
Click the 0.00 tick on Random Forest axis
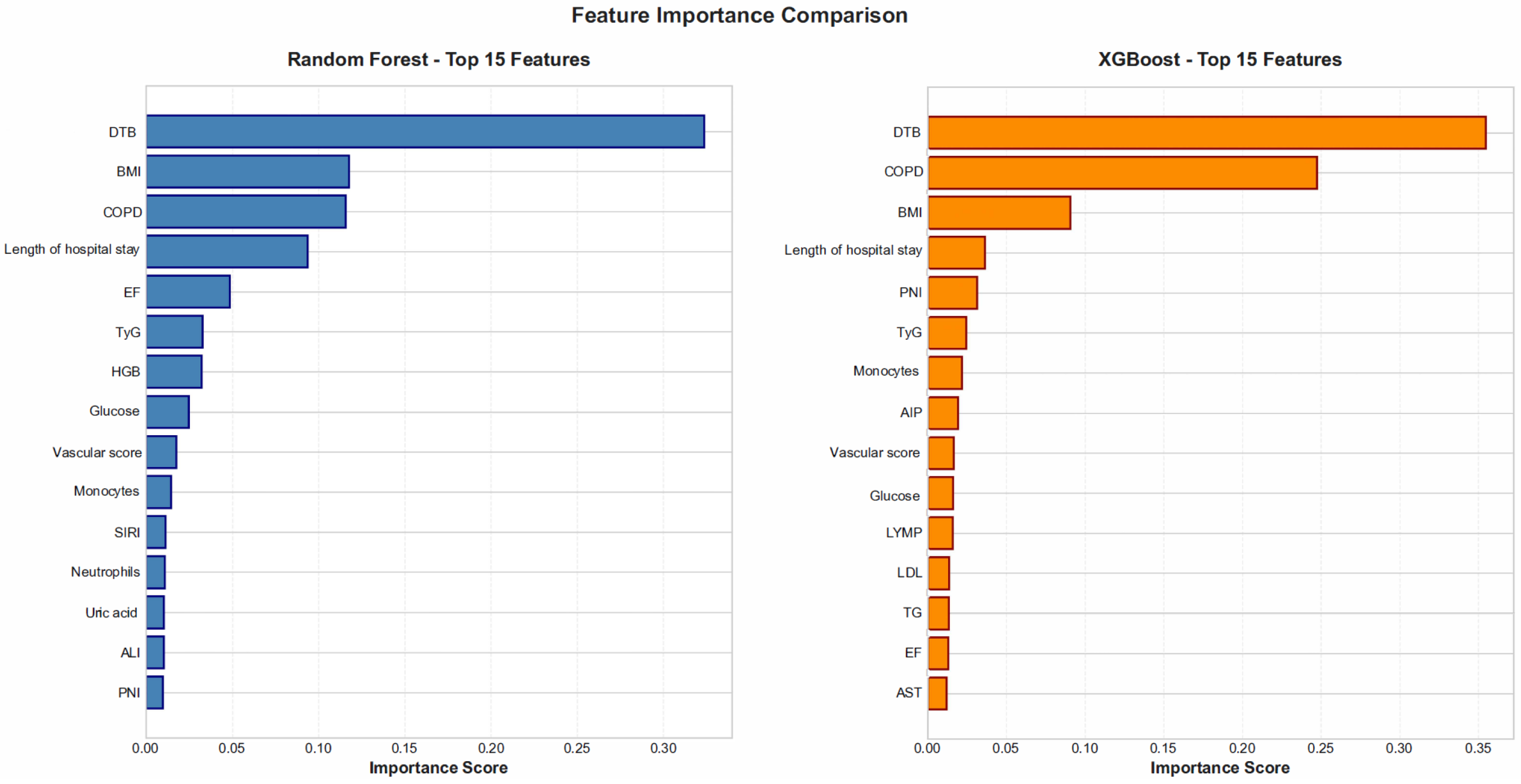[x=145, y=748]
